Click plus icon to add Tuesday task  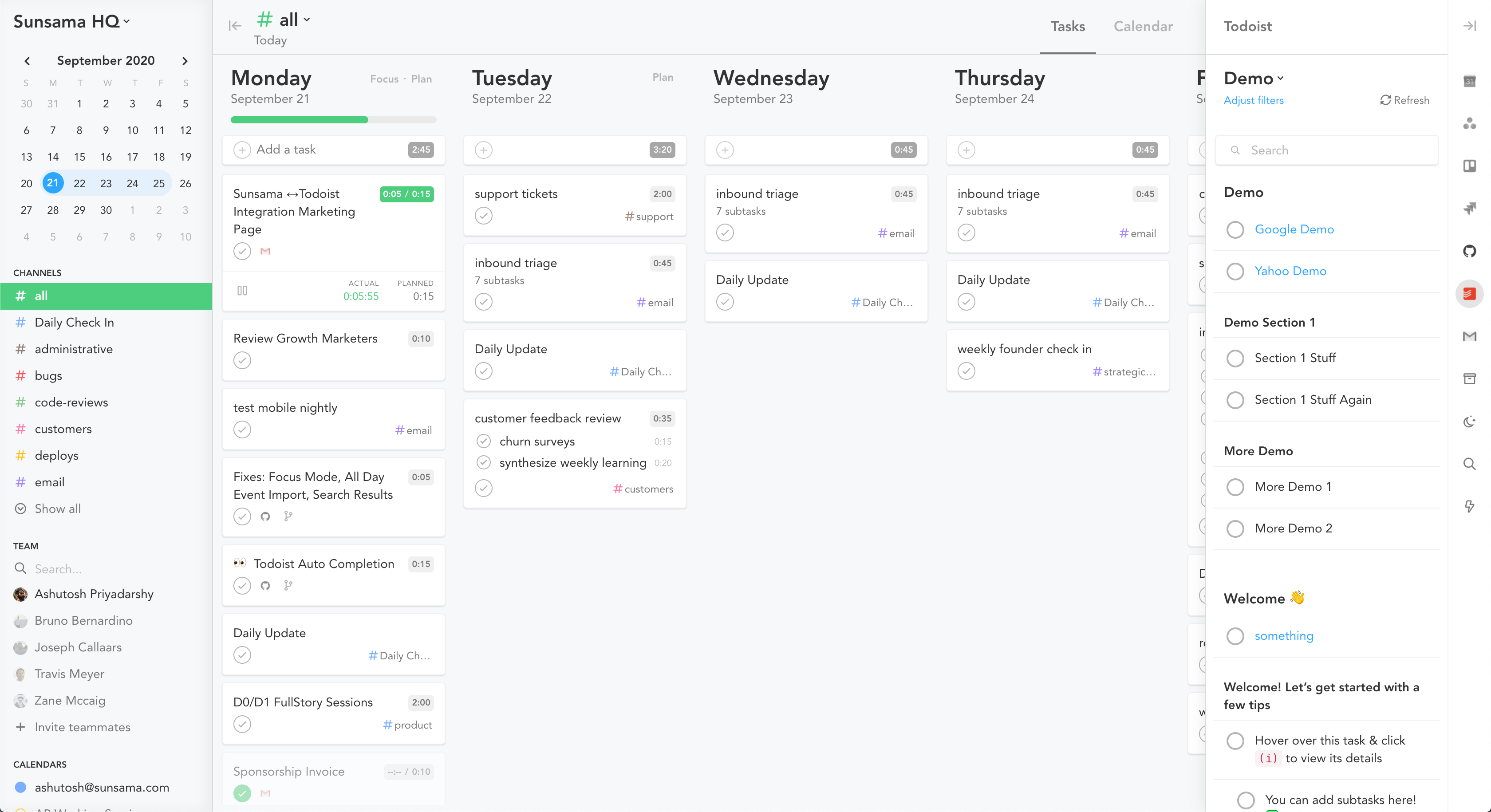pyautogui.click(x=483, y=150)
